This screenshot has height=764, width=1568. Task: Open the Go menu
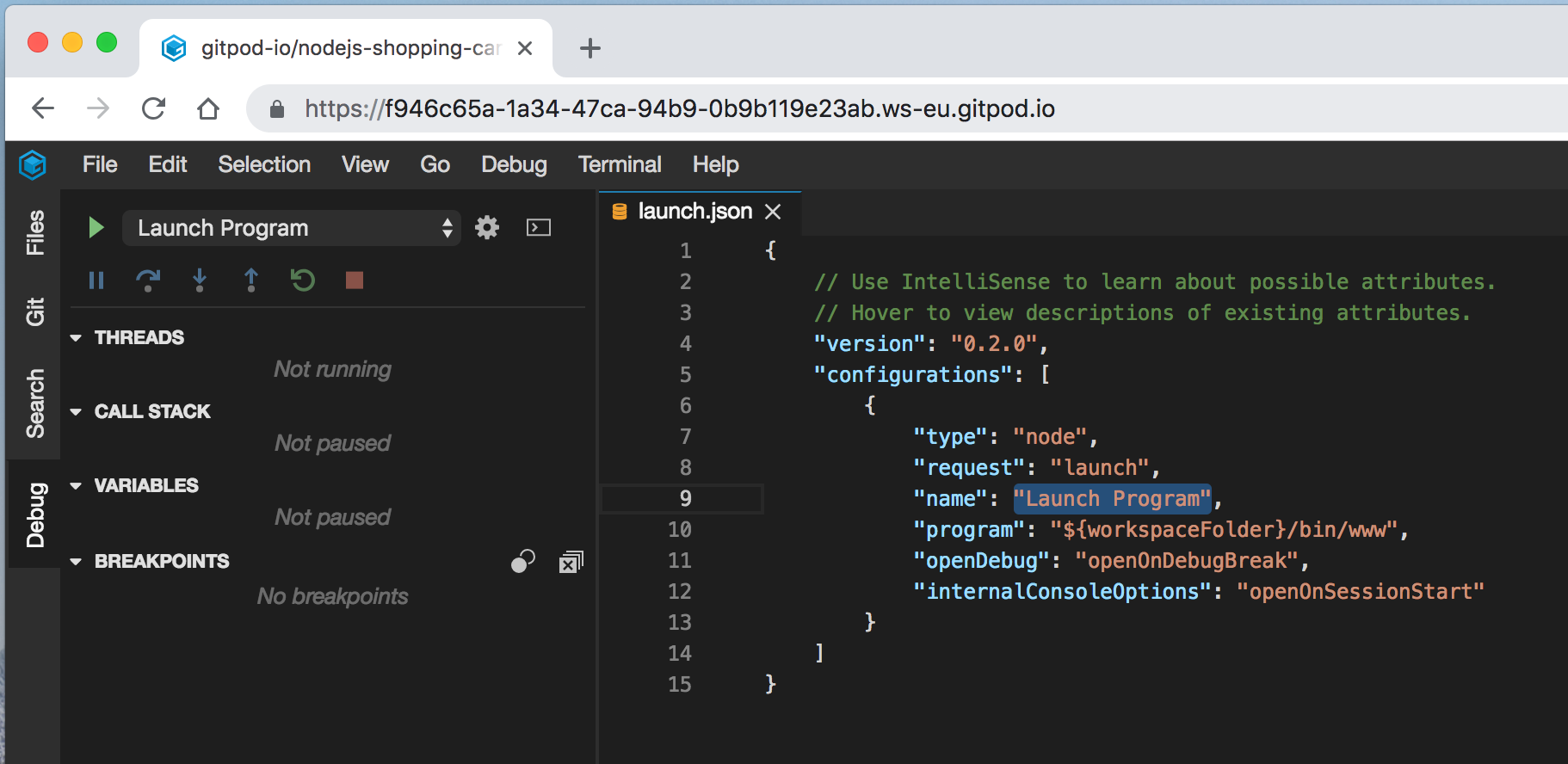(x=435, y=164)
